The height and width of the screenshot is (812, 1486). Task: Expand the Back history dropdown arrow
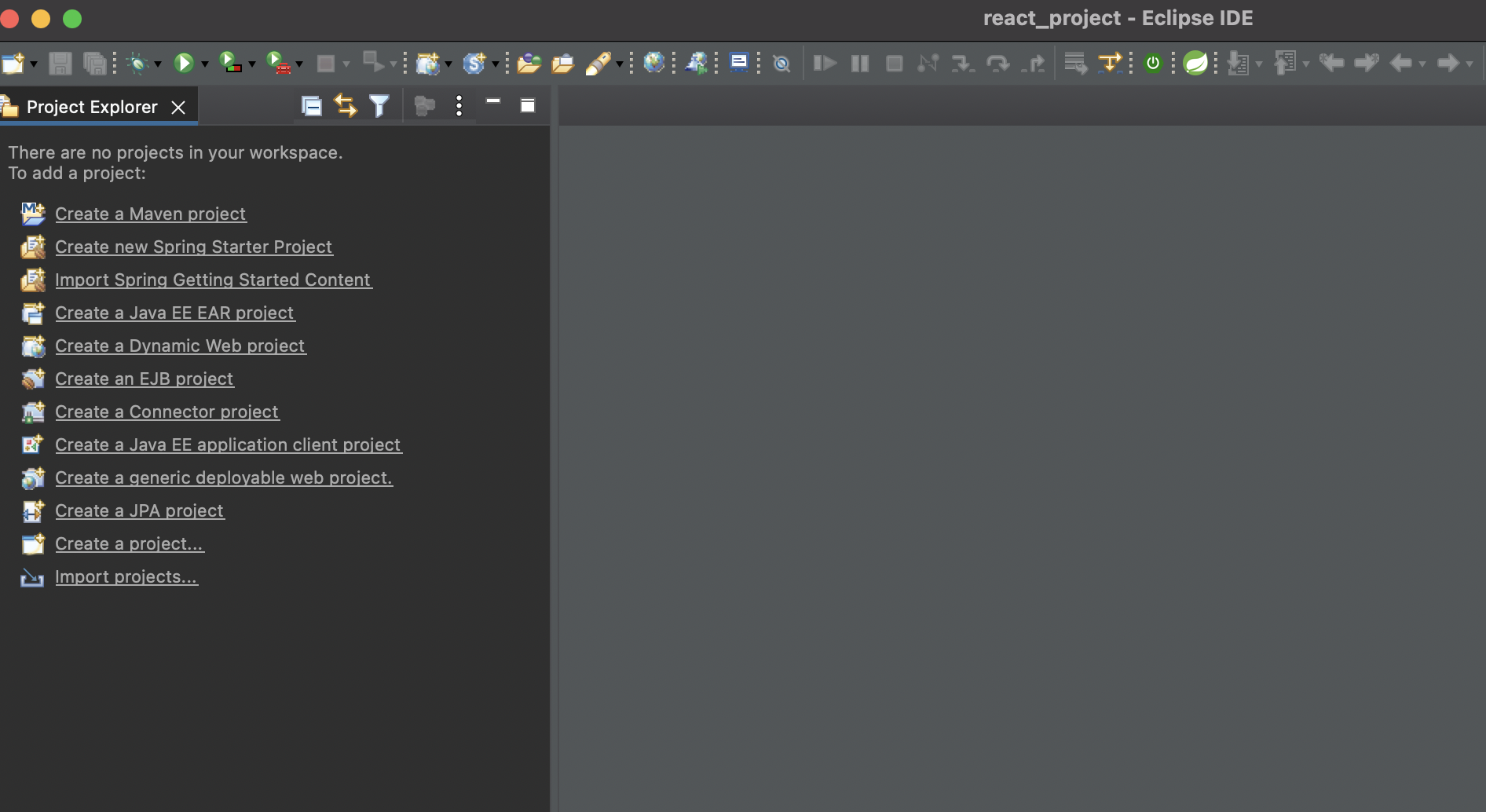(x=1422, y=64)
